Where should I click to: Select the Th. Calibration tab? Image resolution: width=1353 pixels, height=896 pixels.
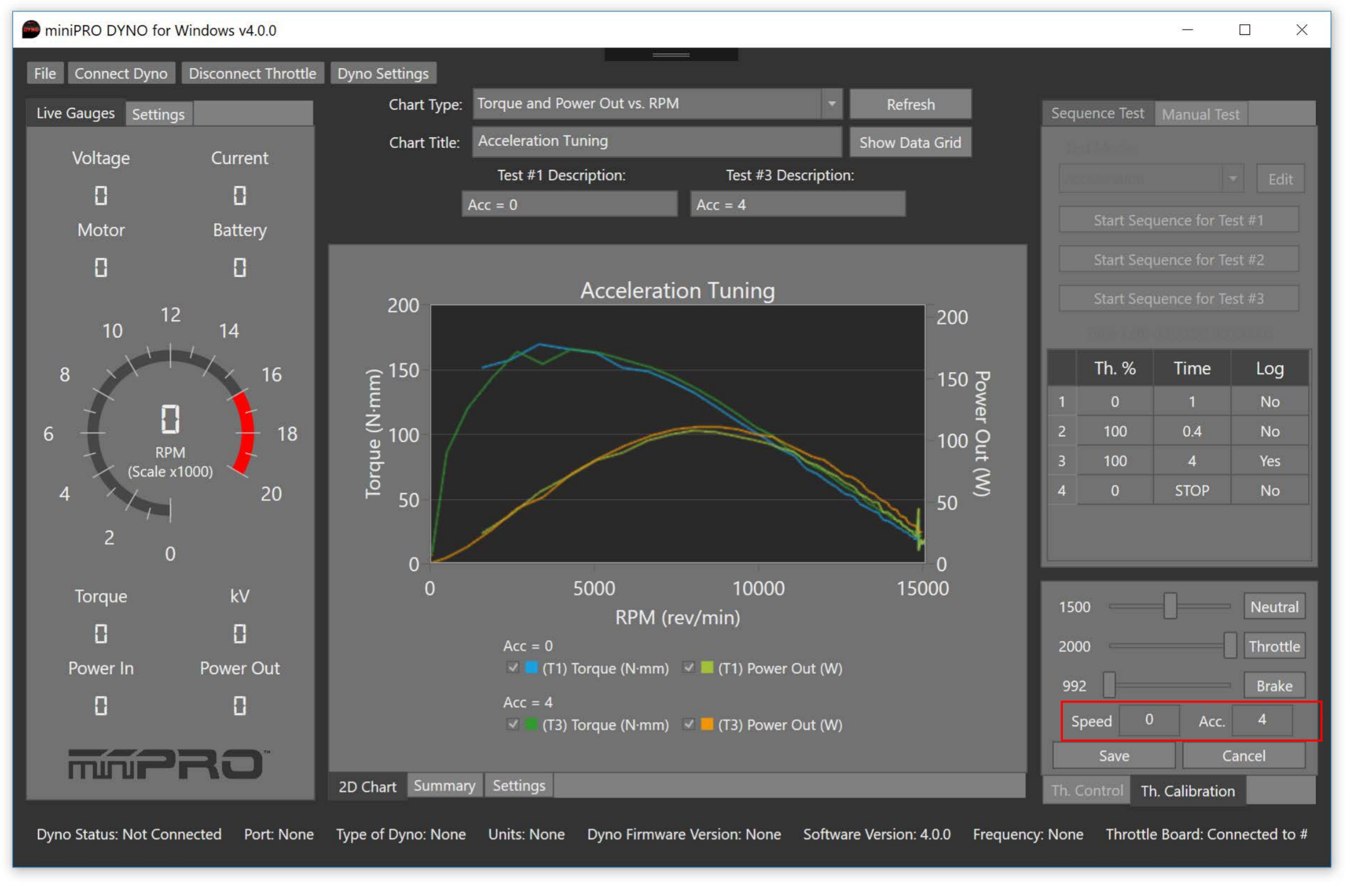coord(1187,791)
